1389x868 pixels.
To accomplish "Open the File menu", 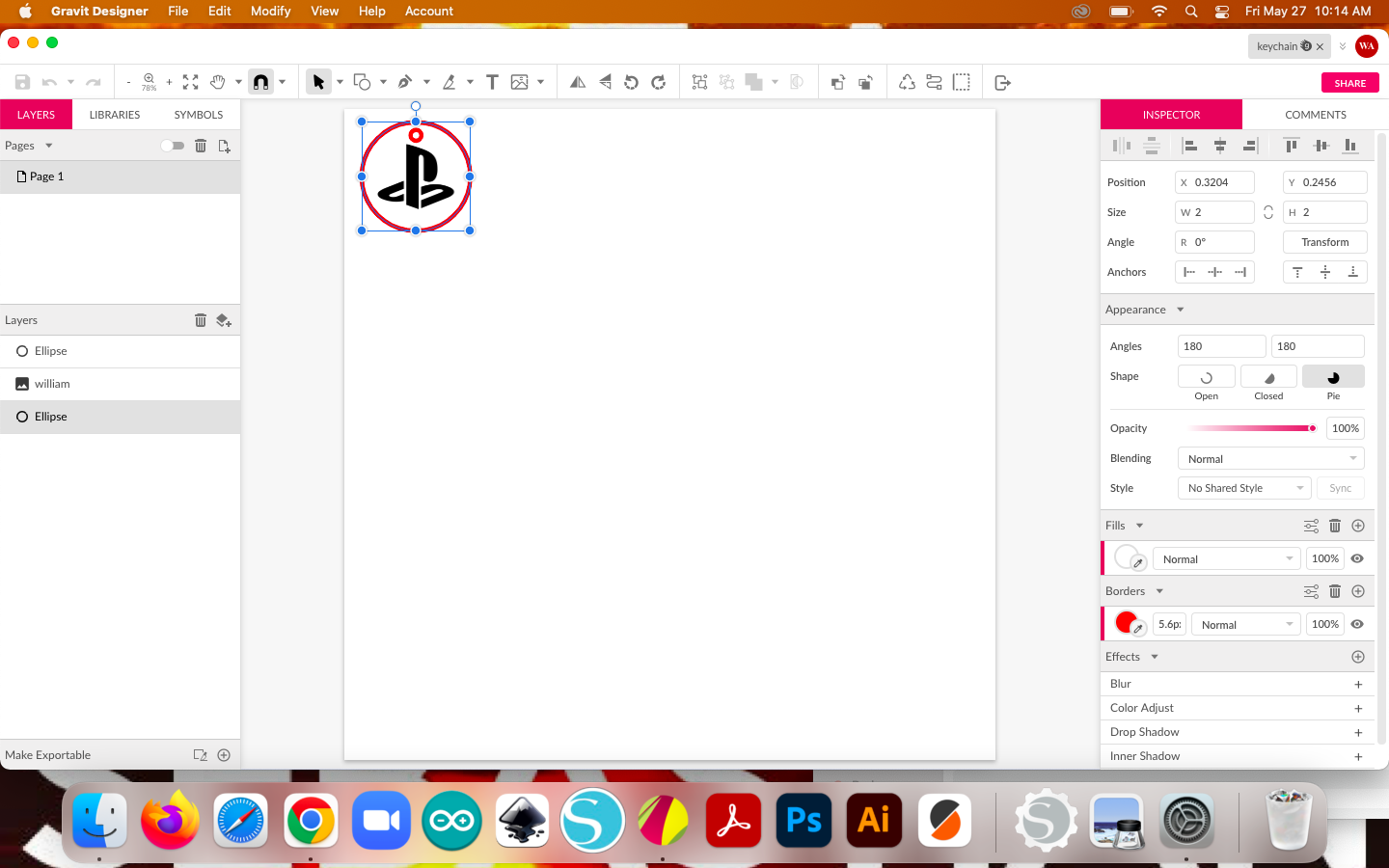I will point(178,12).
